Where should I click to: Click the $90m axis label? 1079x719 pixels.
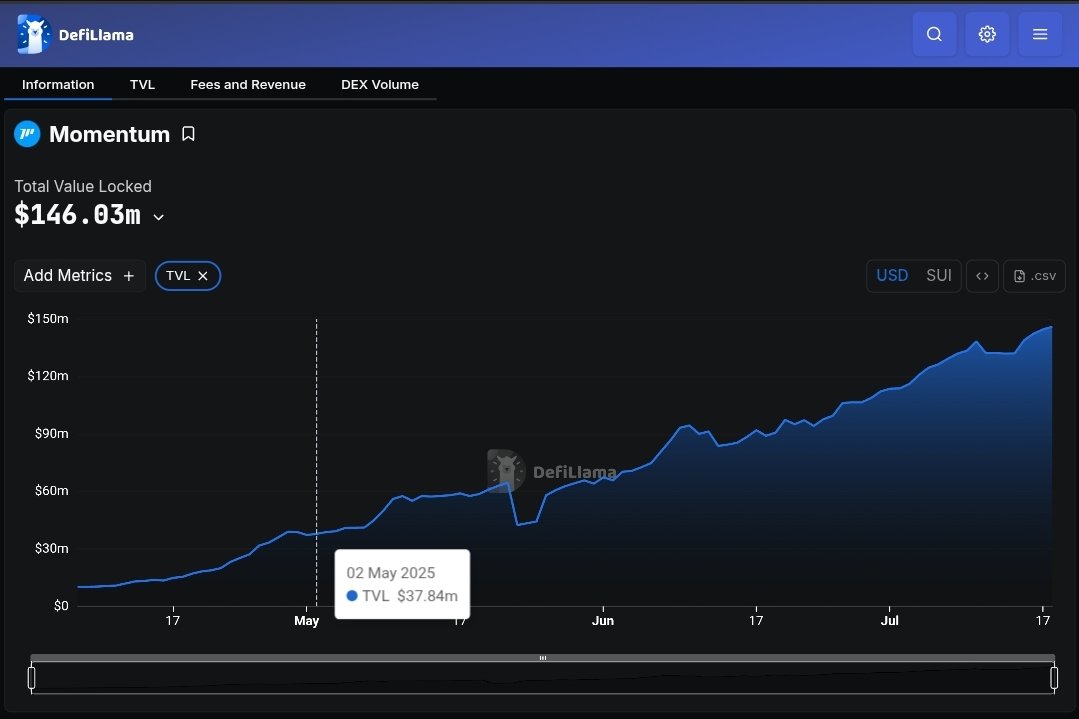52,433
